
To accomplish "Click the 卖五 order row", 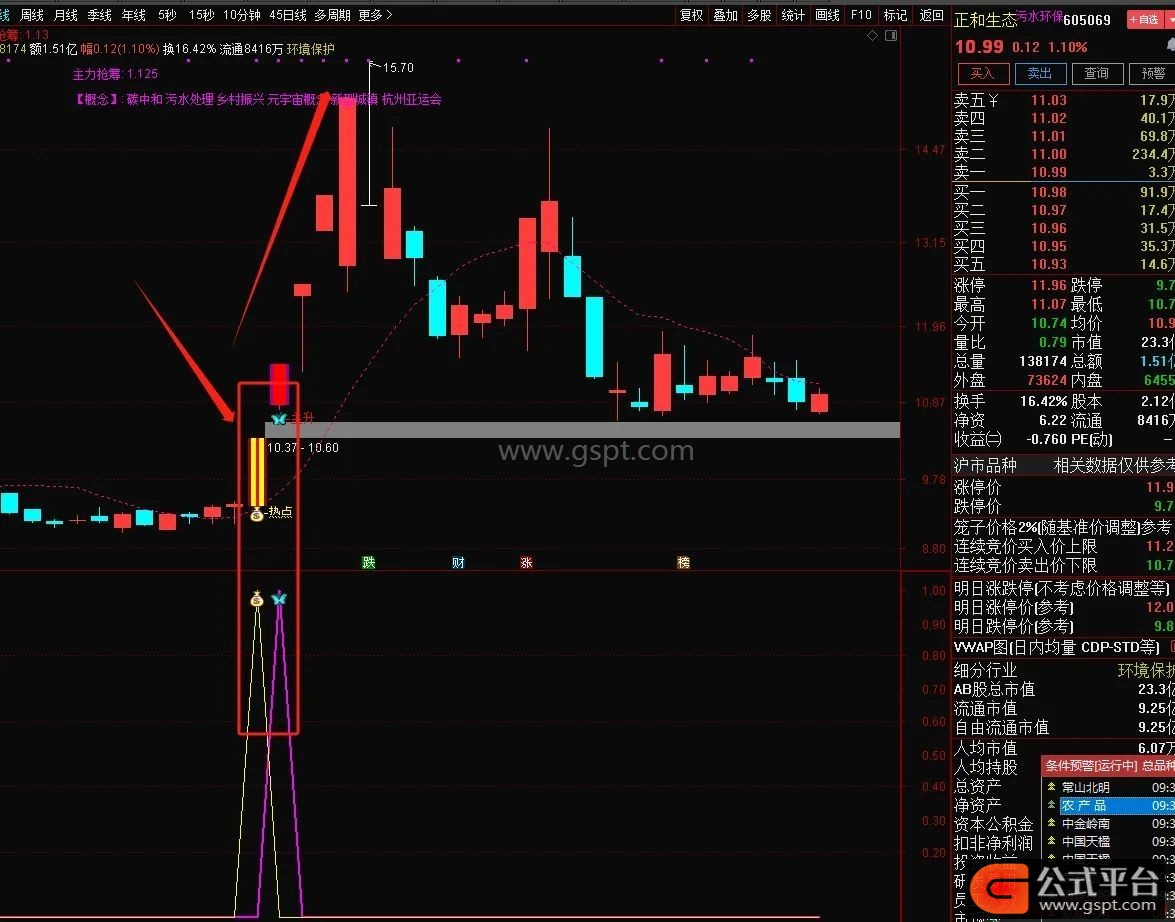I will pos(1064,100).
